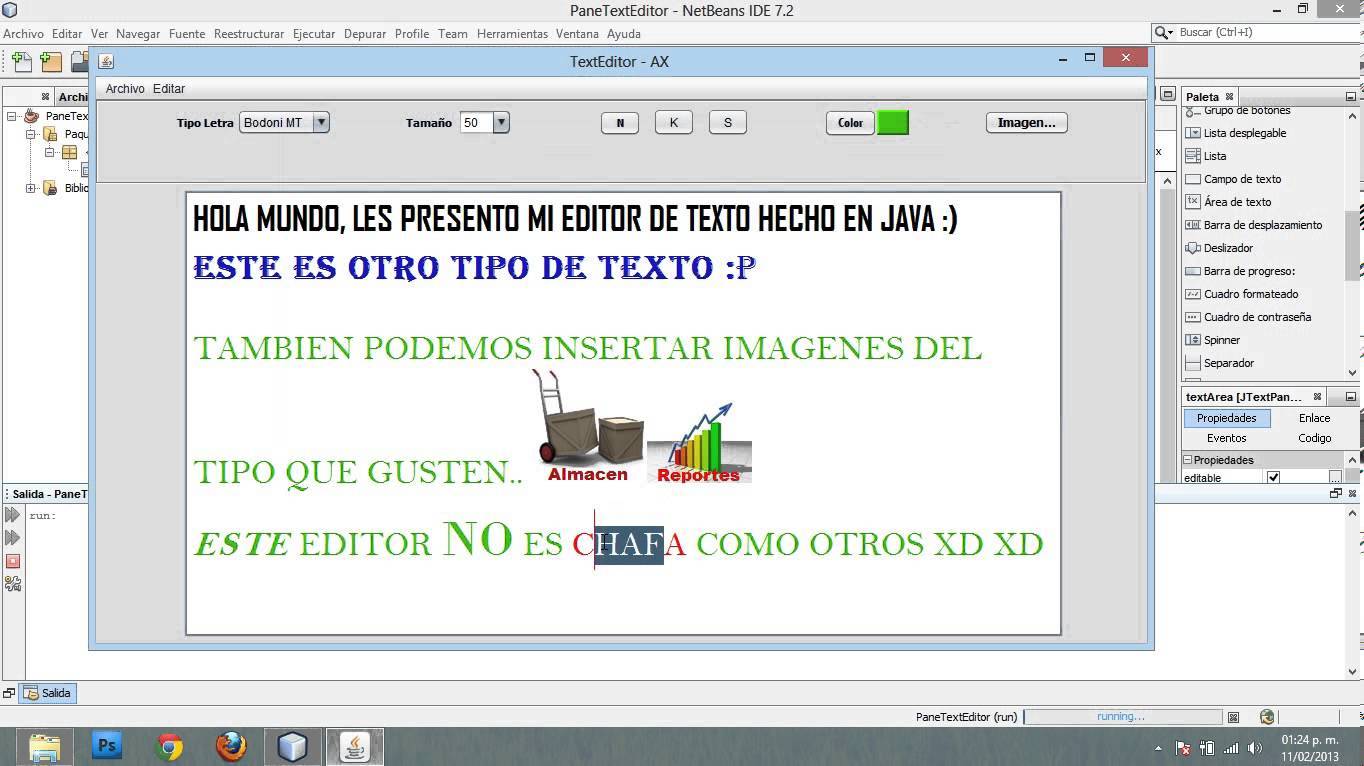
Task: Collapse the Propiedades section in properties panel
Action: coord(1188,460)
